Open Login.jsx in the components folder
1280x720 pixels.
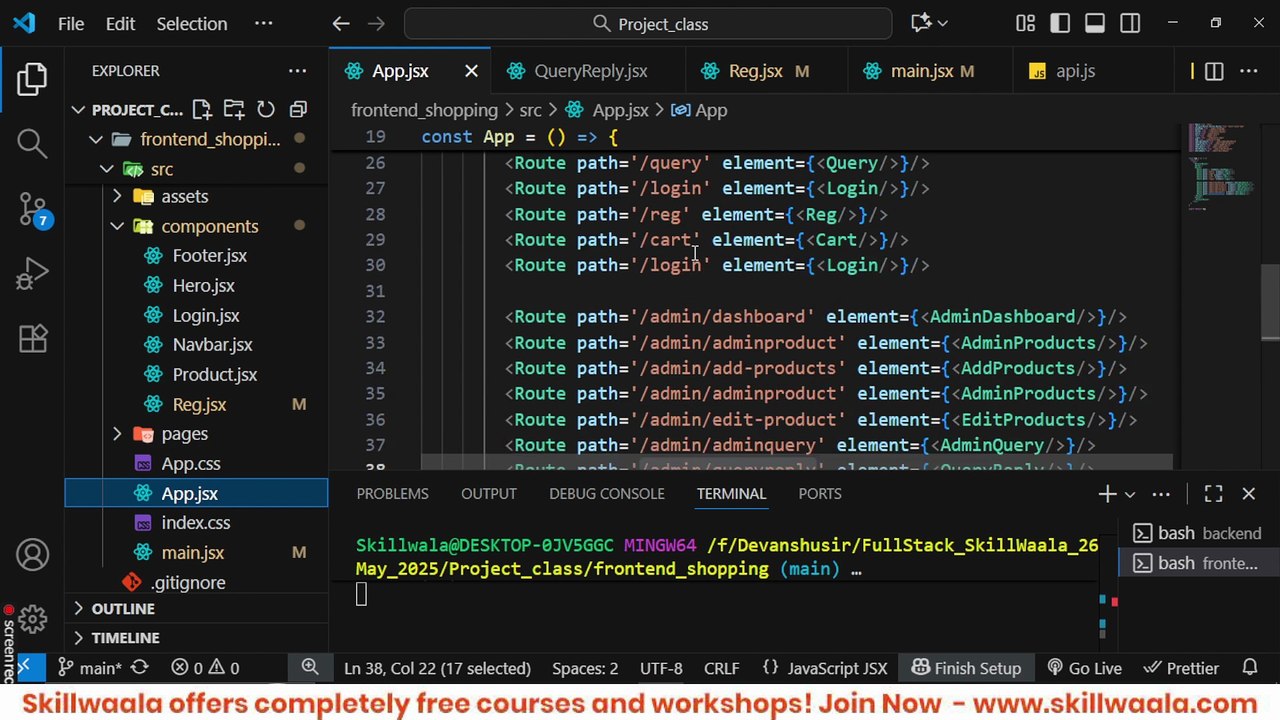click(206, 315)
